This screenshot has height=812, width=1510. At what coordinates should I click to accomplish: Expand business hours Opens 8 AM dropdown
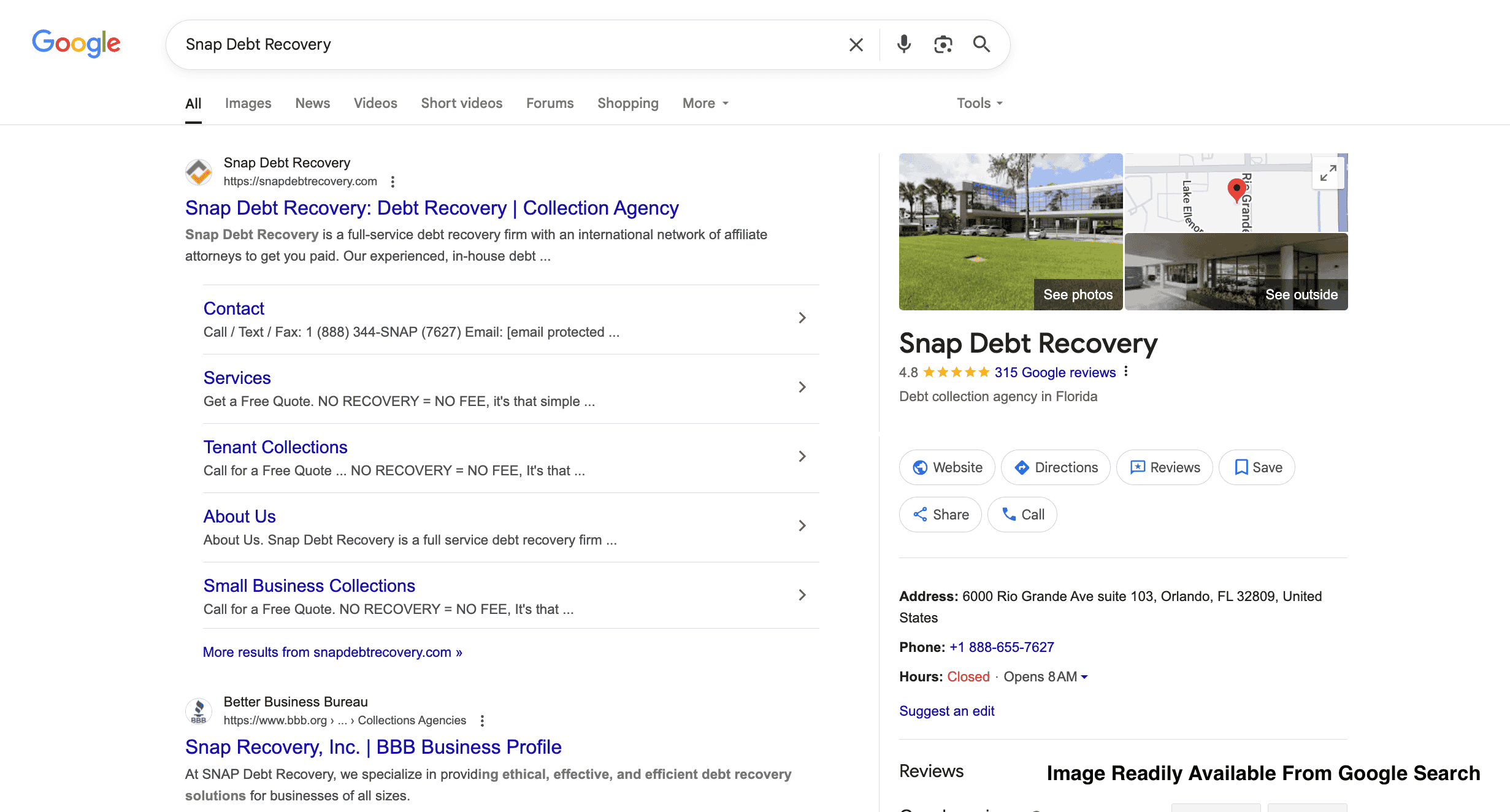point(1046,676)
